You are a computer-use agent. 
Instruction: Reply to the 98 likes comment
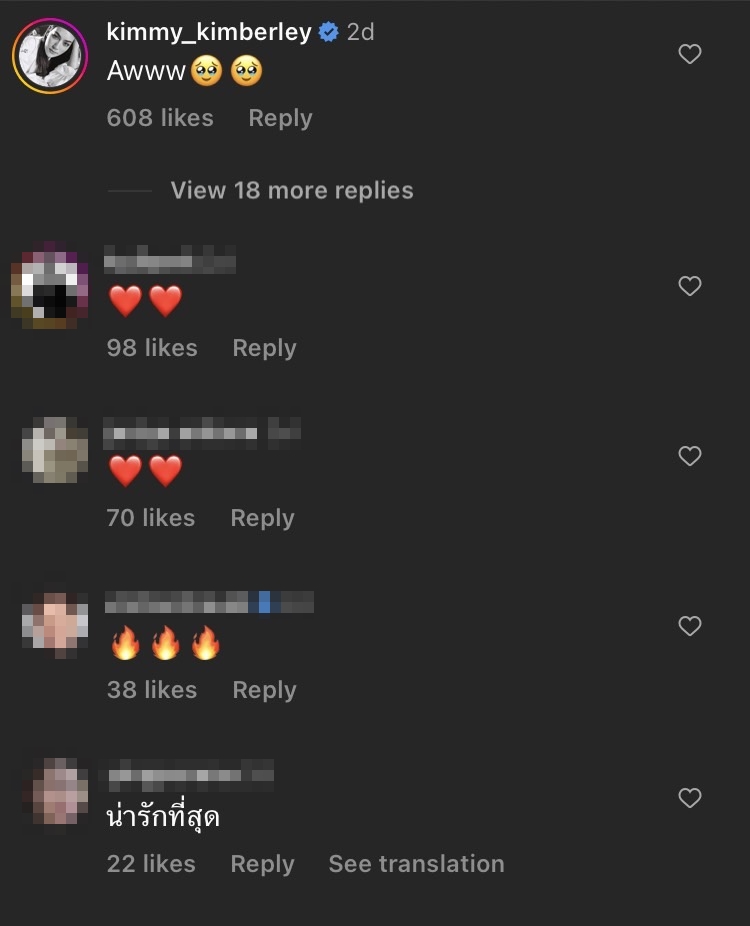[x=264, y=348]
